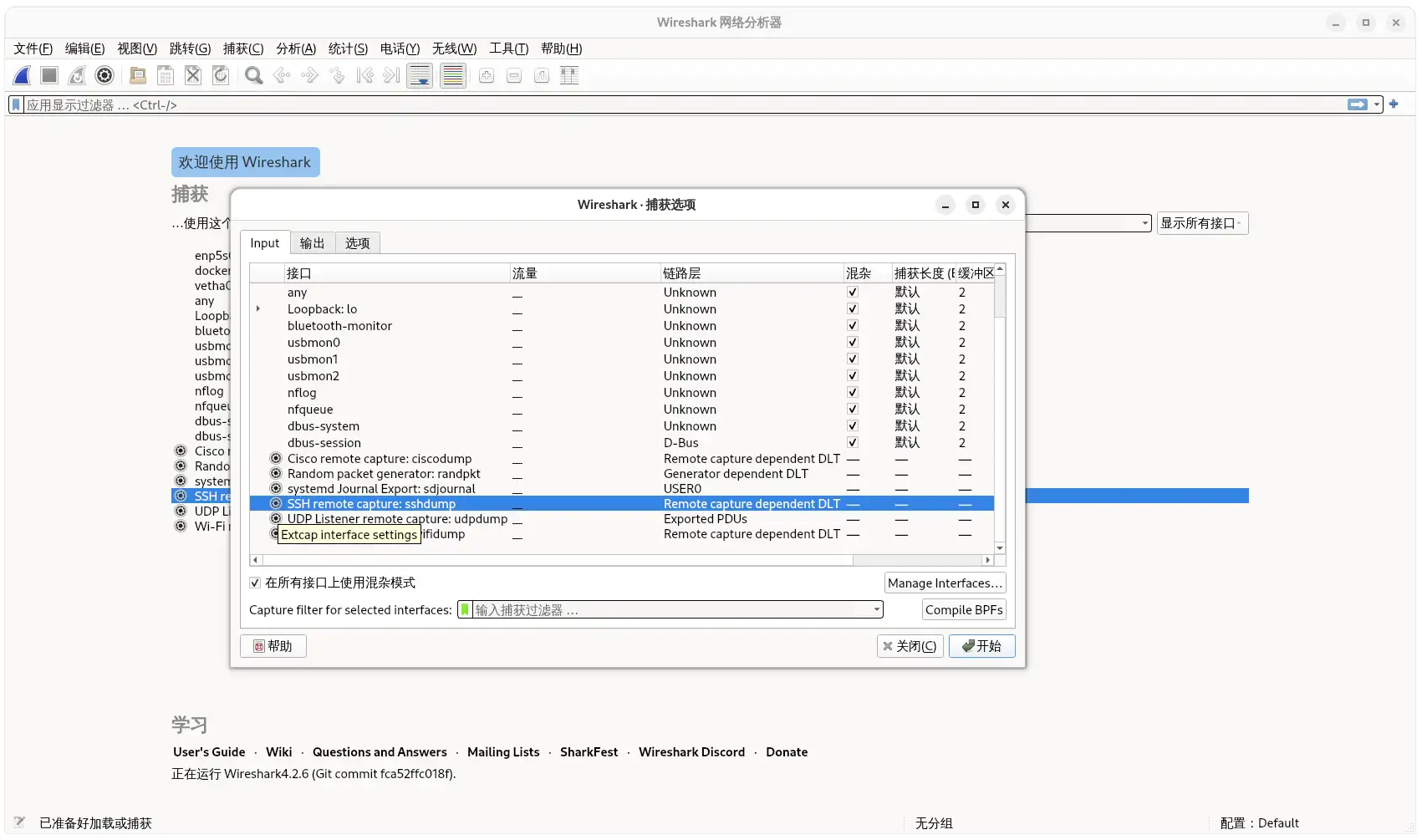Screen dimensions: 1422x840
Task: Click the find packet magnifier icon
Action: [x=254, y=76]
